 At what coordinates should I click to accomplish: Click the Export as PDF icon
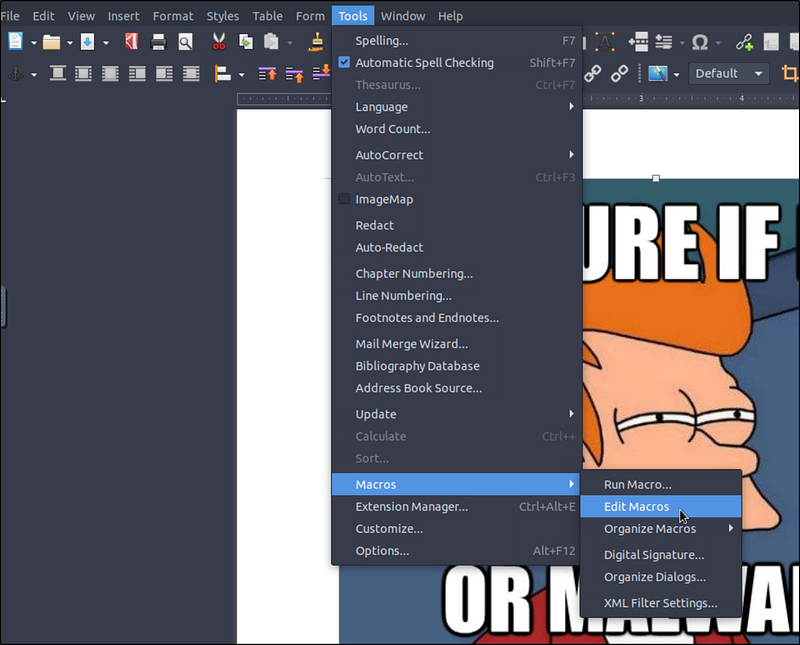click(x=131, y=42)
